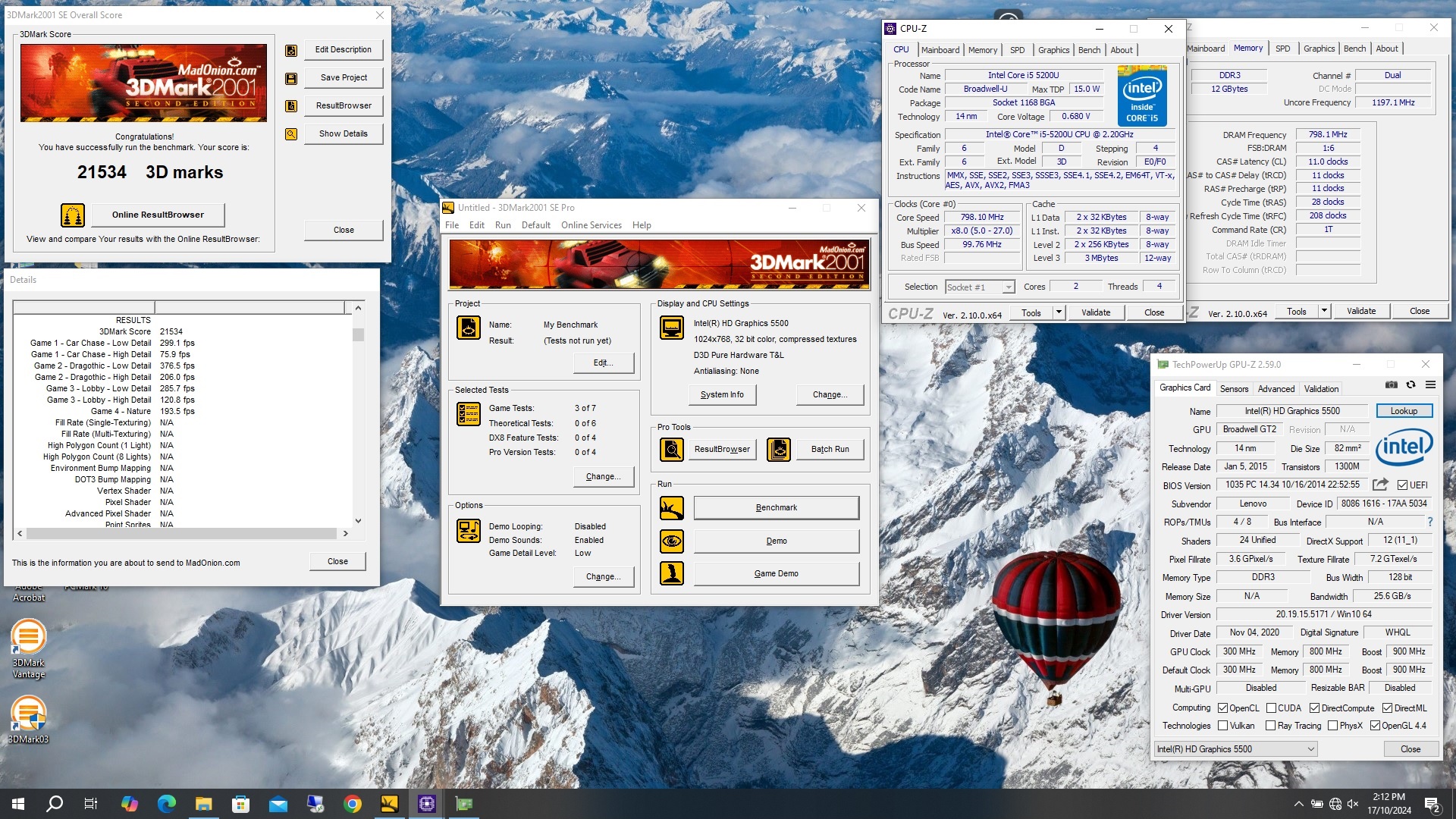1456x819 pixels.
Task: Toggle the PhysX checkbox
Action: point(1332,726)
